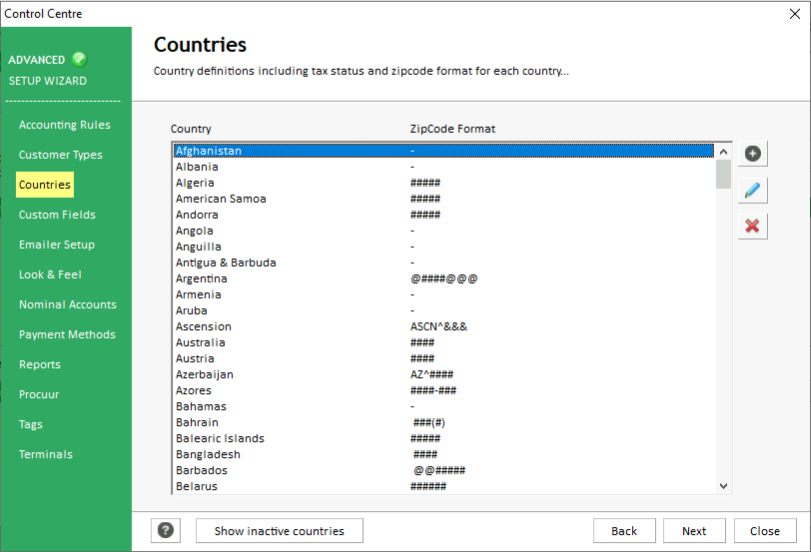
Task: Select Armenia in the country list
Action: 444,295
